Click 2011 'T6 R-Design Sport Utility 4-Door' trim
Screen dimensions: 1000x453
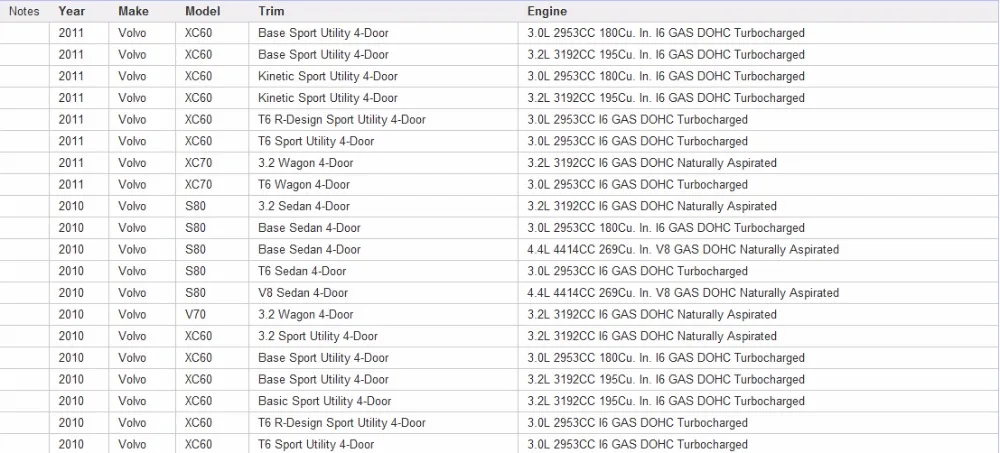pos(383,119)
